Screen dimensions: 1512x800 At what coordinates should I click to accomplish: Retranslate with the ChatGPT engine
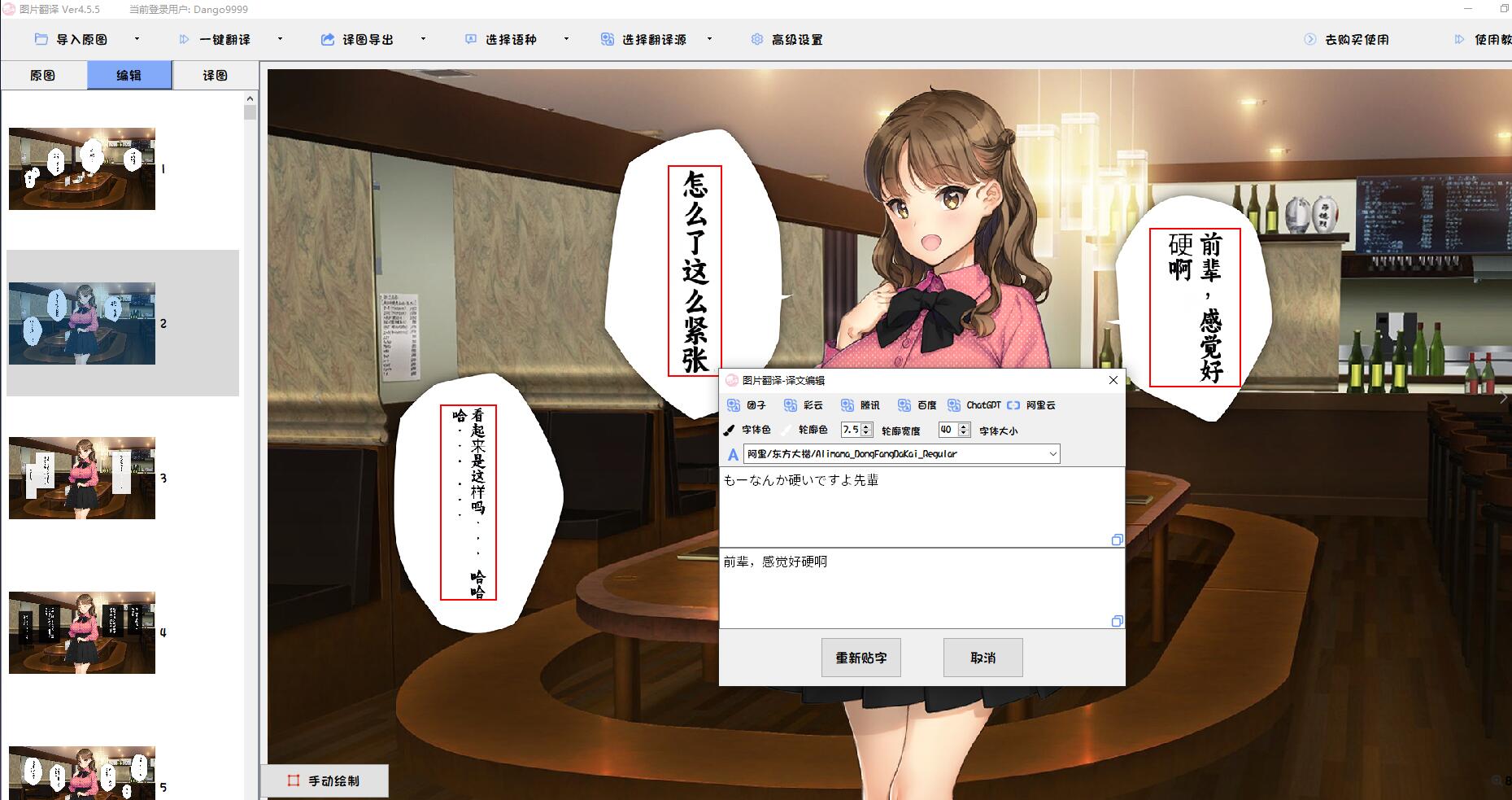954,405
